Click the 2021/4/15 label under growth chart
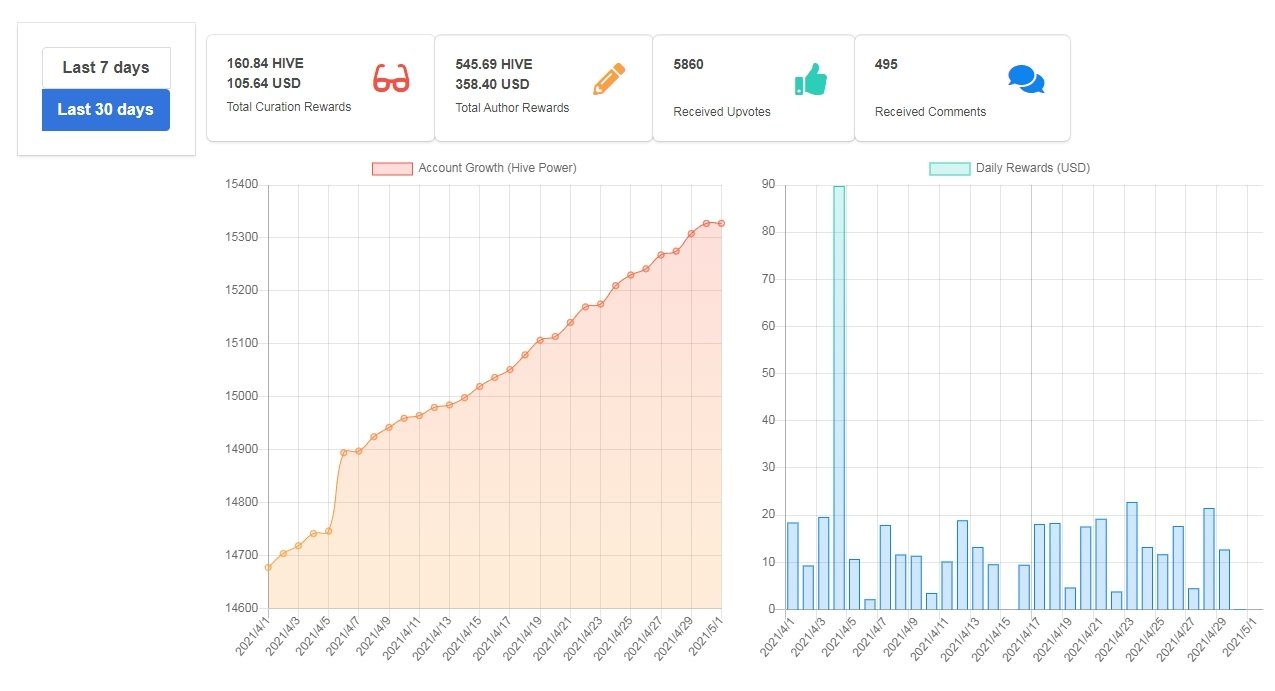The width and height of the screenshot is (1275, 691). pyautogui.click(x=463, y=637)
